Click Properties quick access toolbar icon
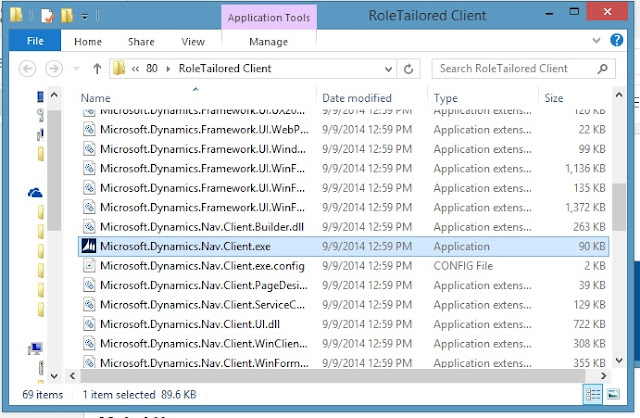The image size is (640, 418). coord(47,16)
